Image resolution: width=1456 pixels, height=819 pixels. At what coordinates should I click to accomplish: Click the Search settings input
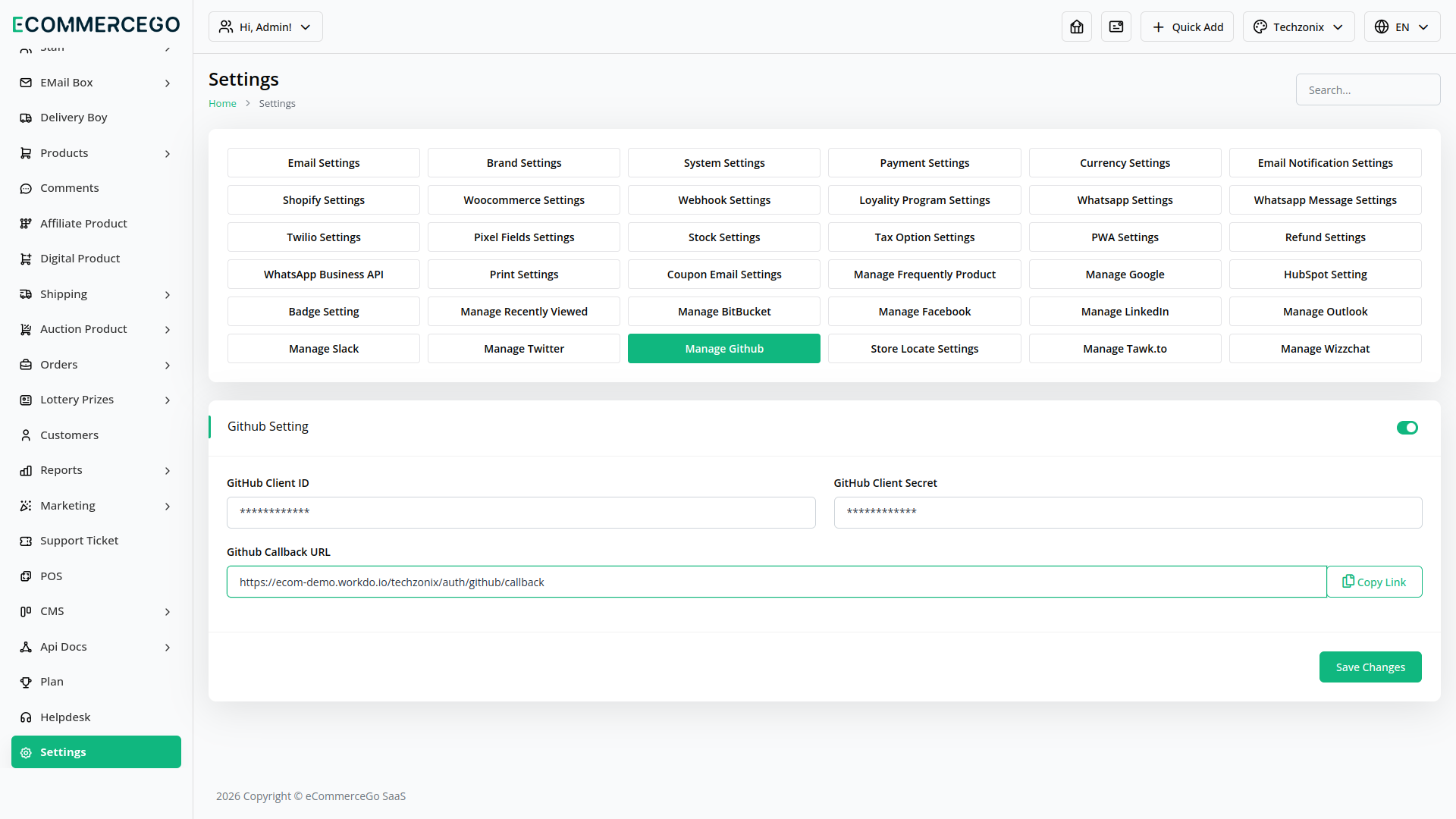coord(1368,89)
